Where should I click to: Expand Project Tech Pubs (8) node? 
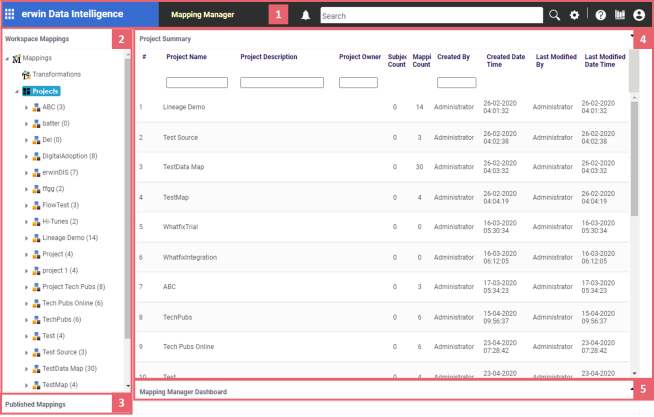pos(26,287)
